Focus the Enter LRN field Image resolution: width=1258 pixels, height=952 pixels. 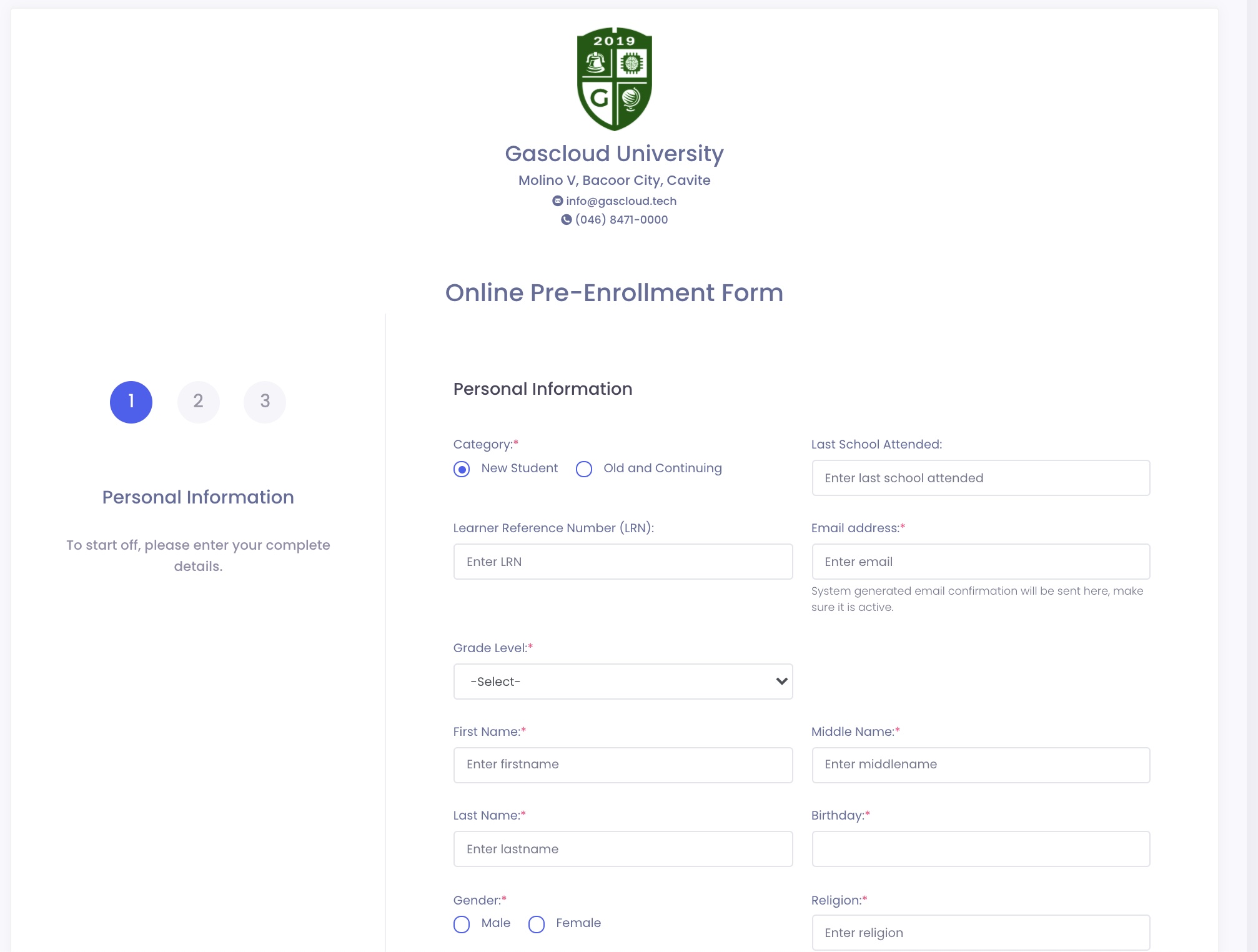pos(623,562)
